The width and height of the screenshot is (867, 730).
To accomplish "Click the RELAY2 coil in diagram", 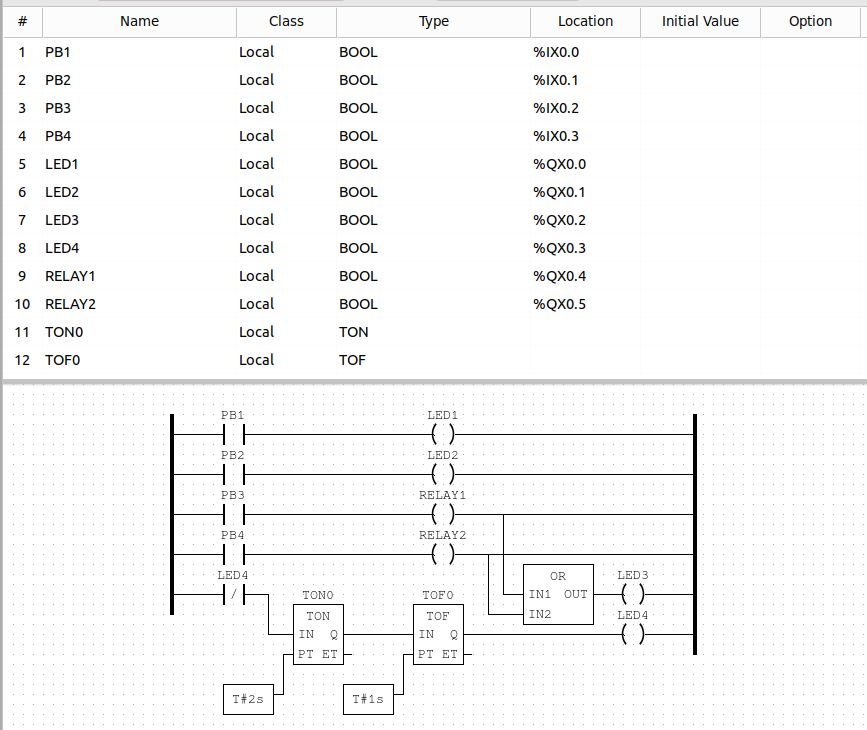I will pyautogui.click(x=443, y=554).
